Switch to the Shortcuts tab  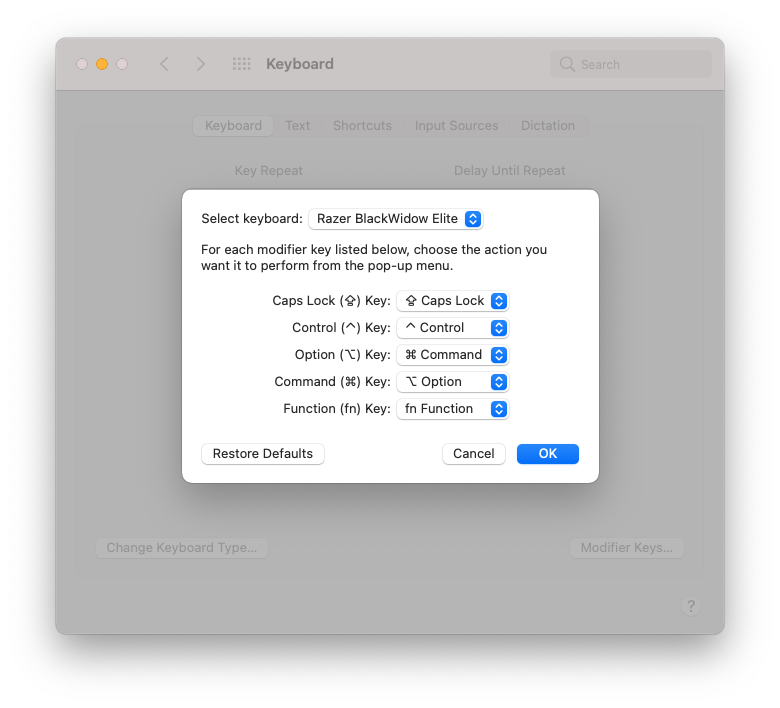362,126
